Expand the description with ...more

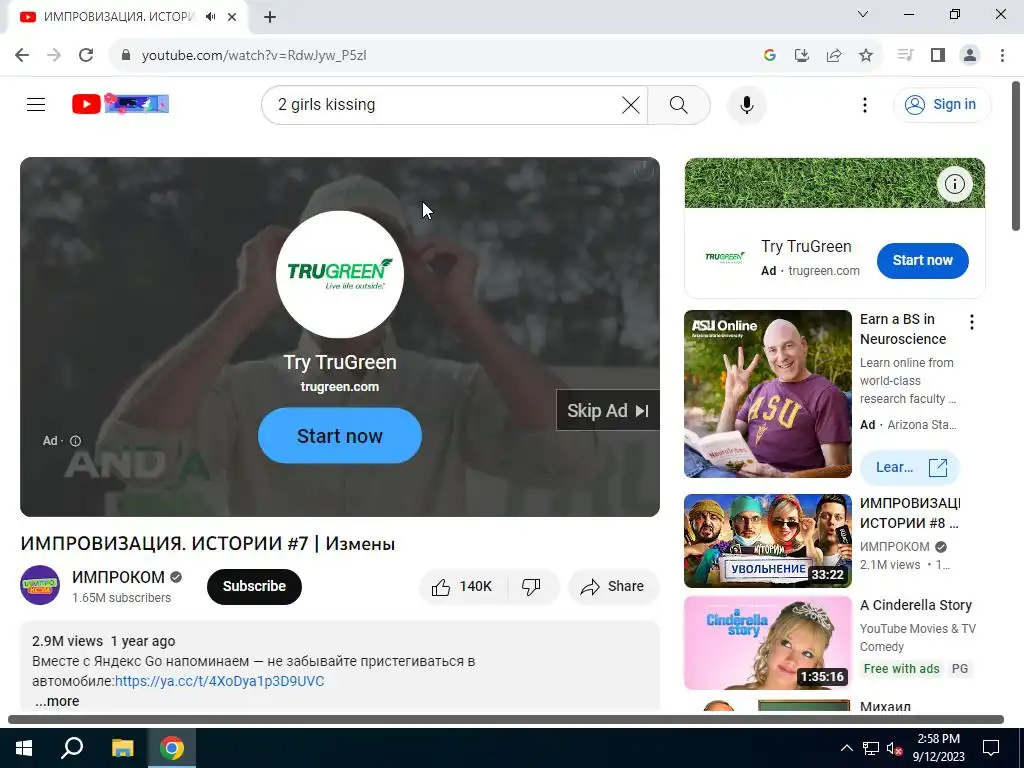click(x=57, y=701)
